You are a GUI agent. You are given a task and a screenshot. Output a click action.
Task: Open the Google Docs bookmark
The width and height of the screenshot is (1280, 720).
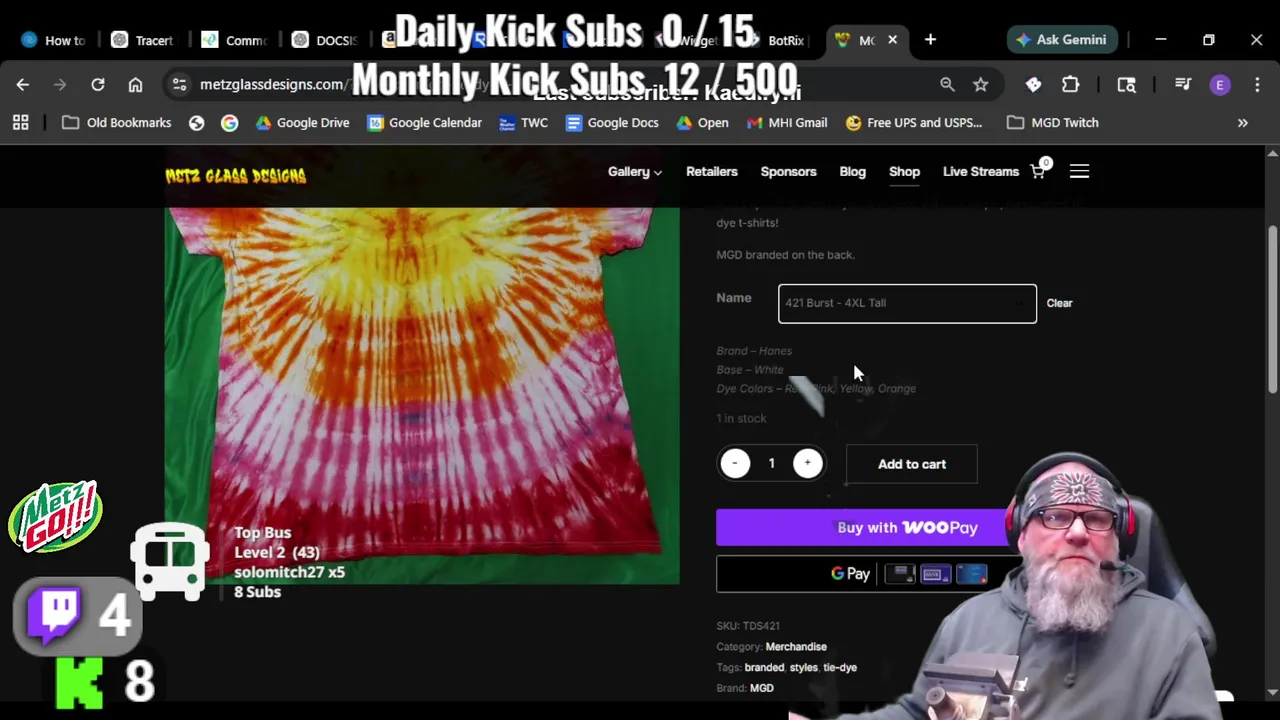tap(612, 123)
